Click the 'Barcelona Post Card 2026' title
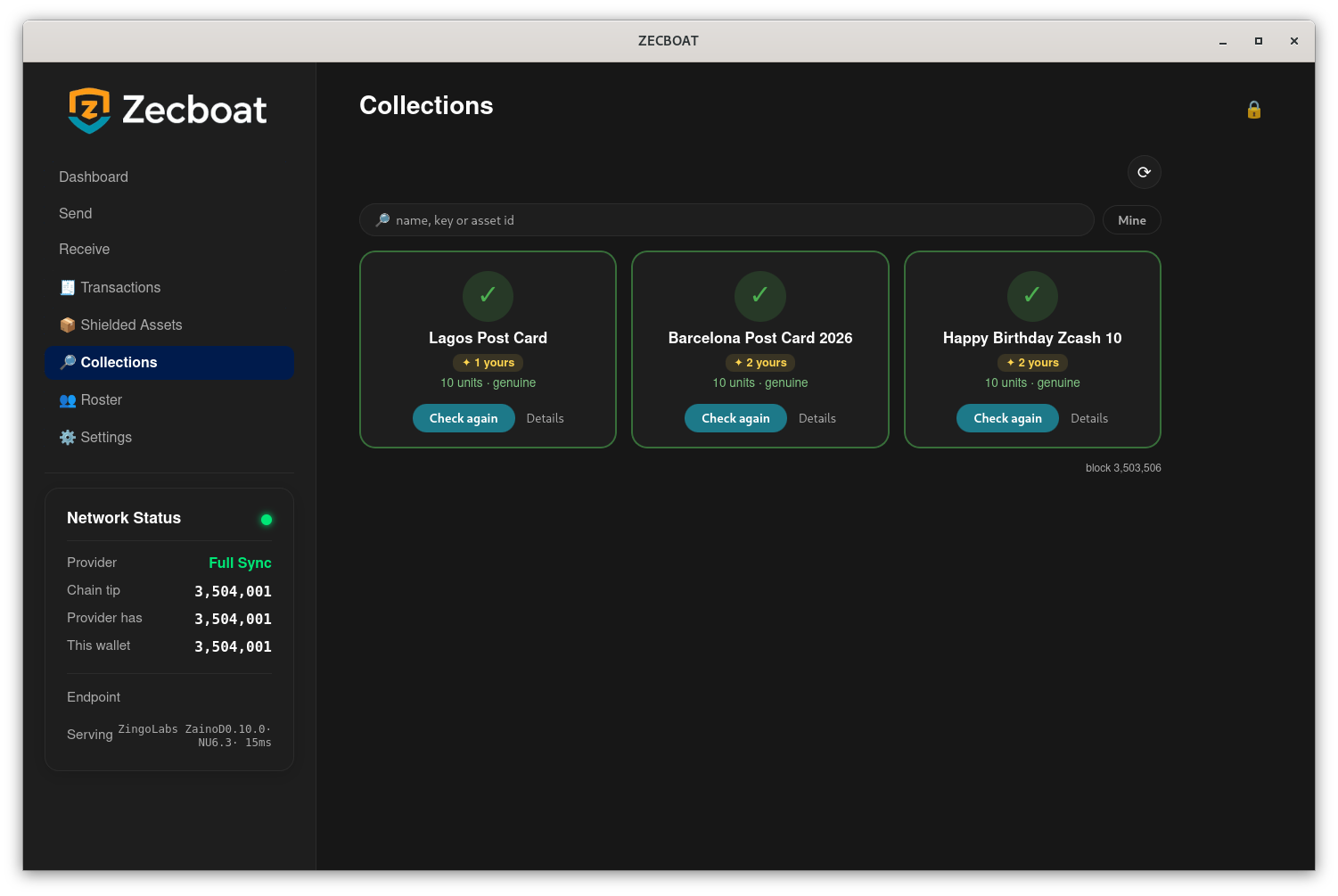 760,338
